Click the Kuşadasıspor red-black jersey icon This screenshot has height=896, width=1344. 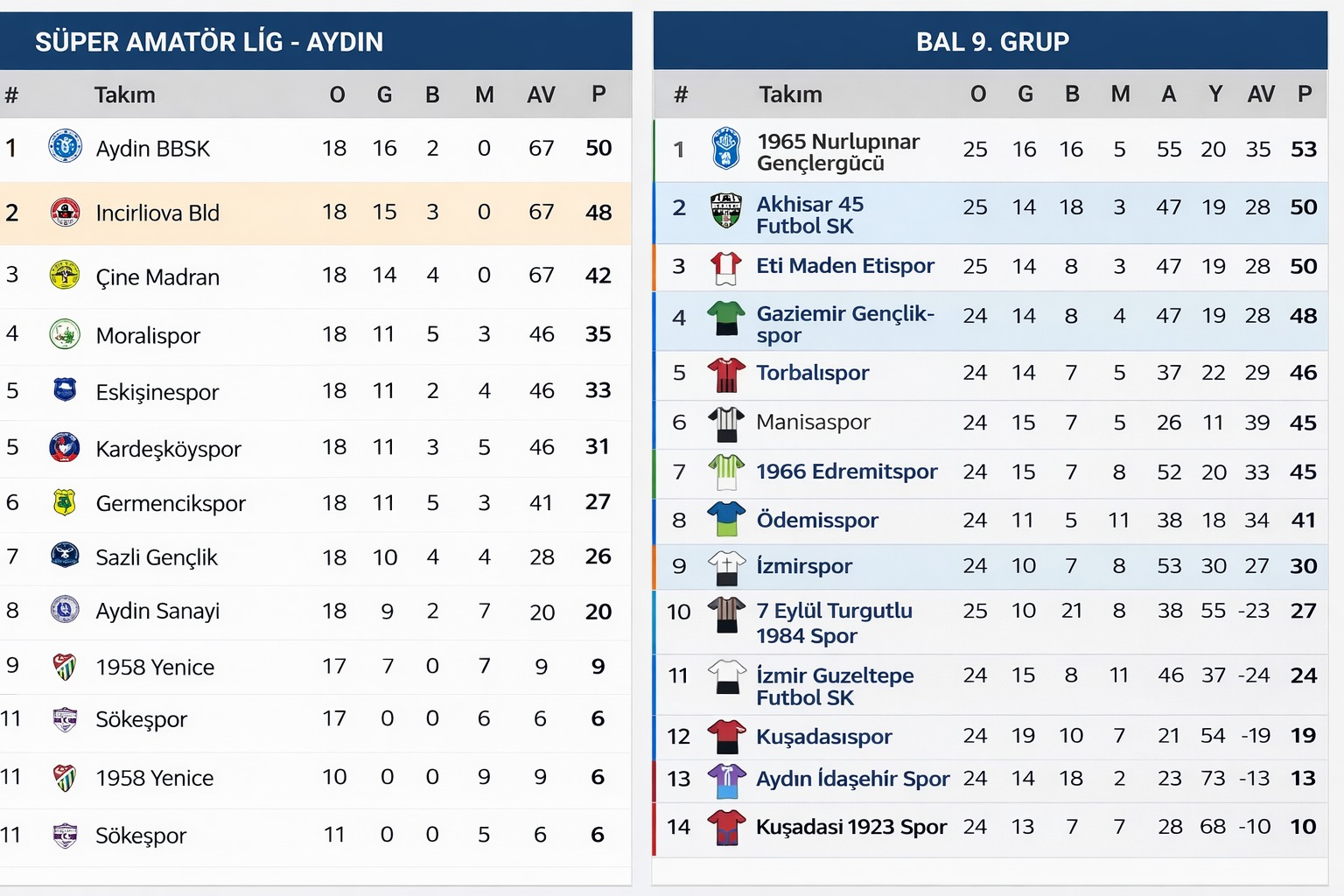click(x=725, y=737)
